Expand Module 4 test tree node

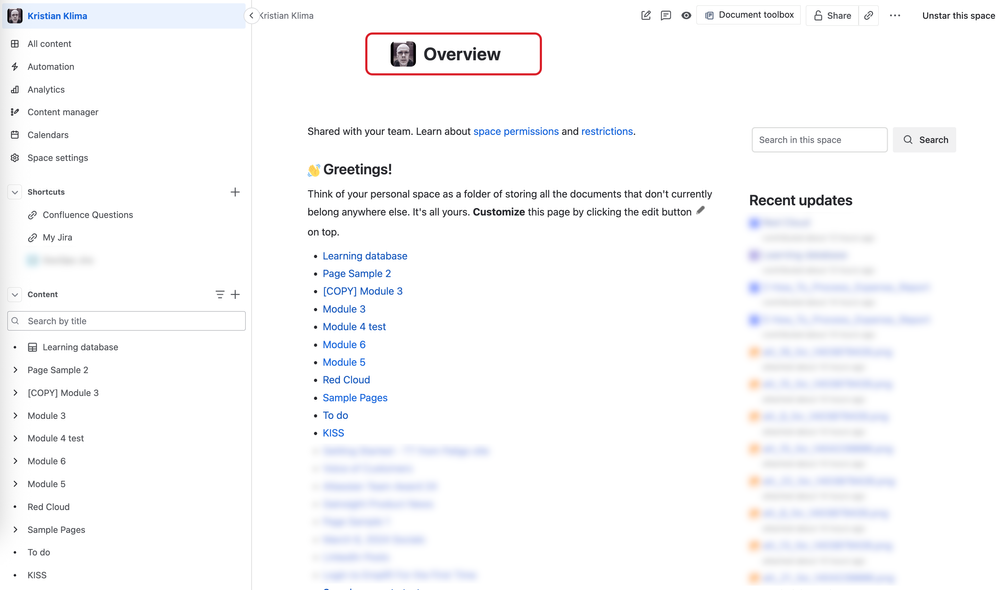click(x=15, y=439)
